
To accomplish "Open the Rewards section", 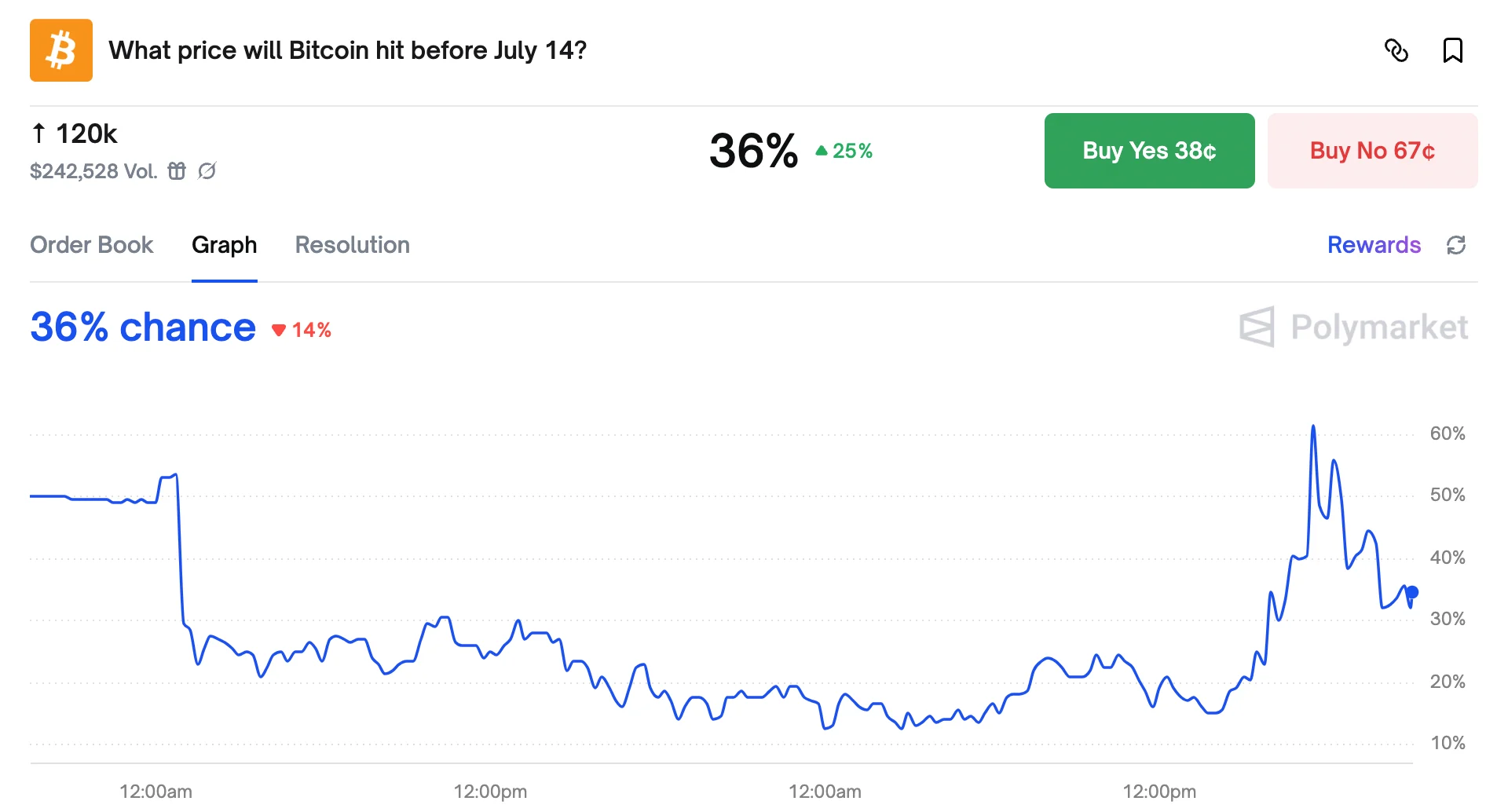I will pyautogui.click(x=1373, y=245).
